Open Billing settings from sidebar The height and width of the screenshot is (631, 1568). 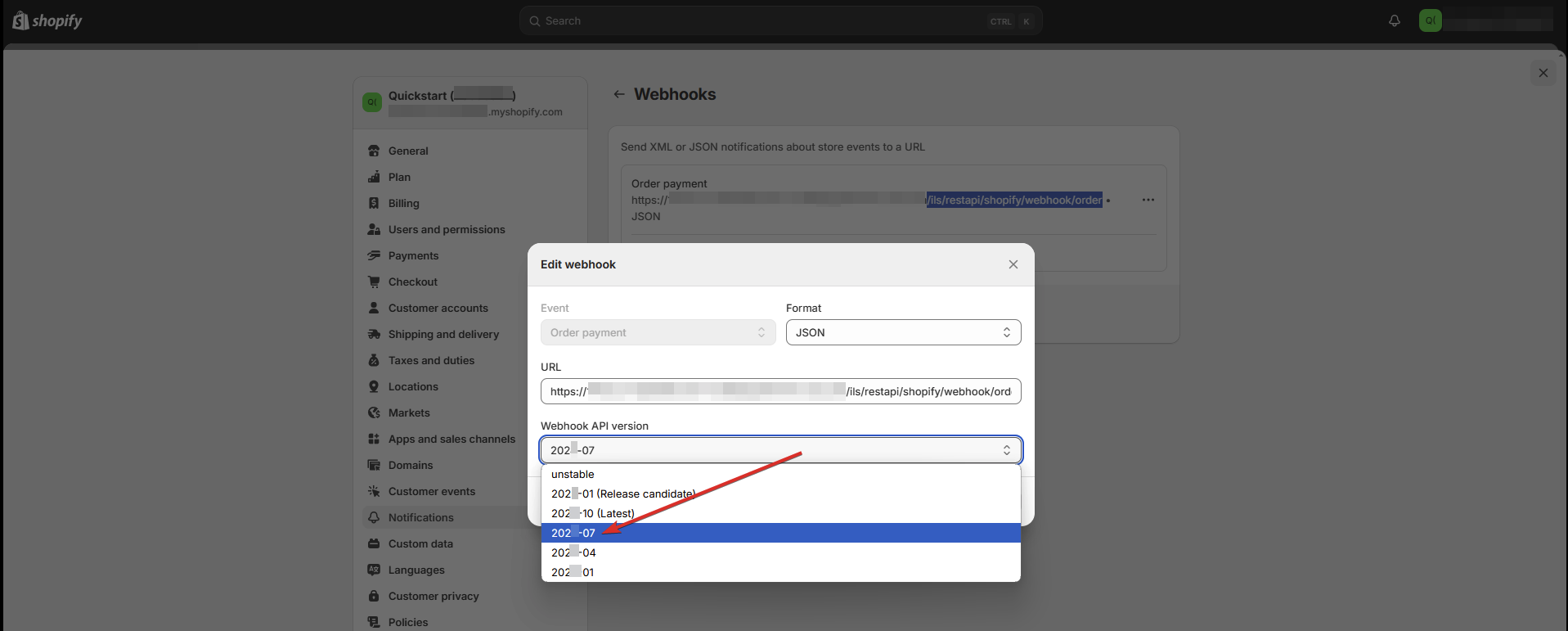[x=403, y=203]
